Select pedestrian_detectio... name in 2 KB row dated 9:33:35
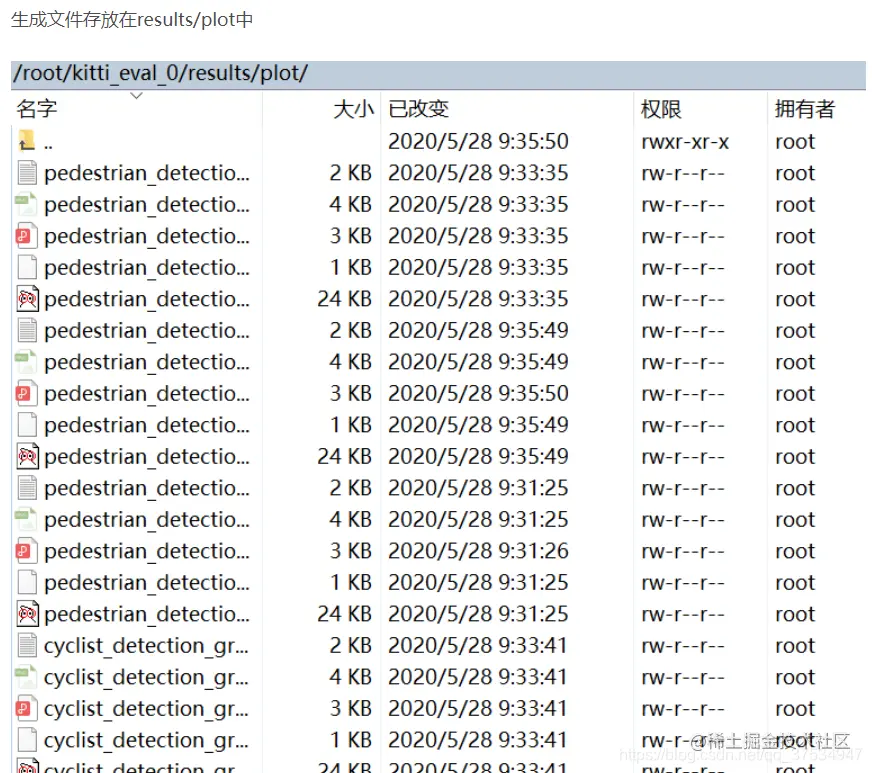Viewport: 872px width, 773px height. (147, 174)
